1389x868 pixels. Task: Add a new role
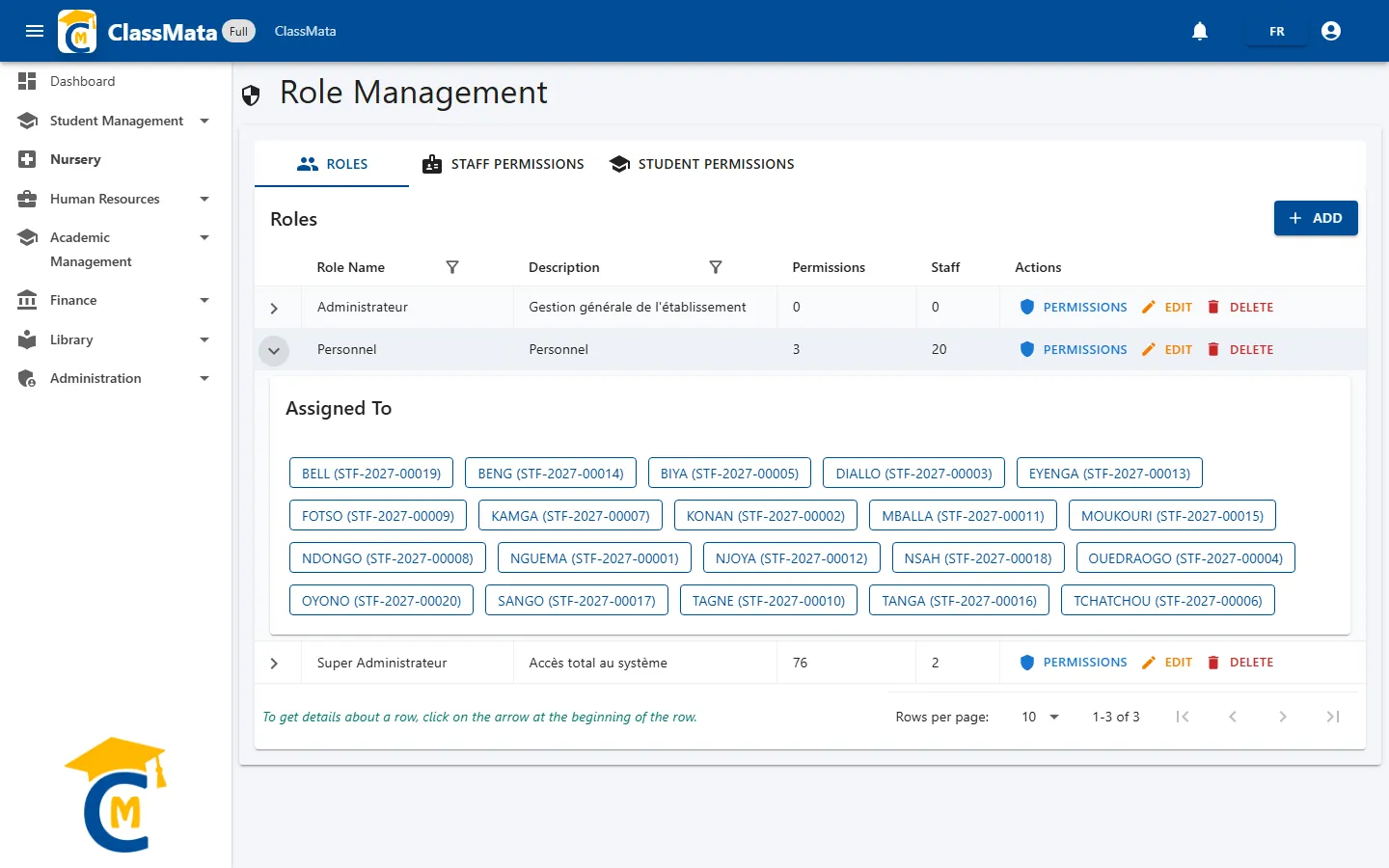click(1316, 218)
